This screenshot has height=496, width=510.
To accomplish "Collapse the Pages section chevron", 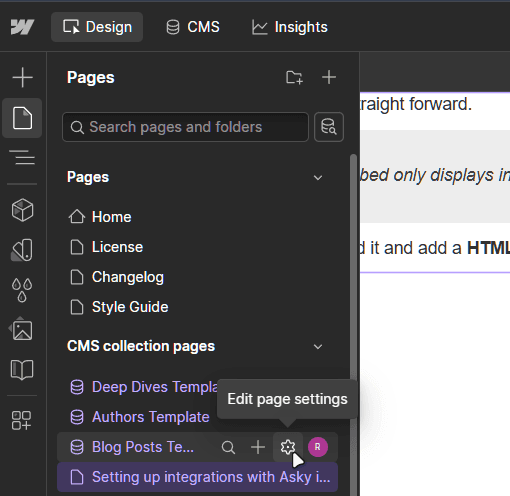I will 318,177.
